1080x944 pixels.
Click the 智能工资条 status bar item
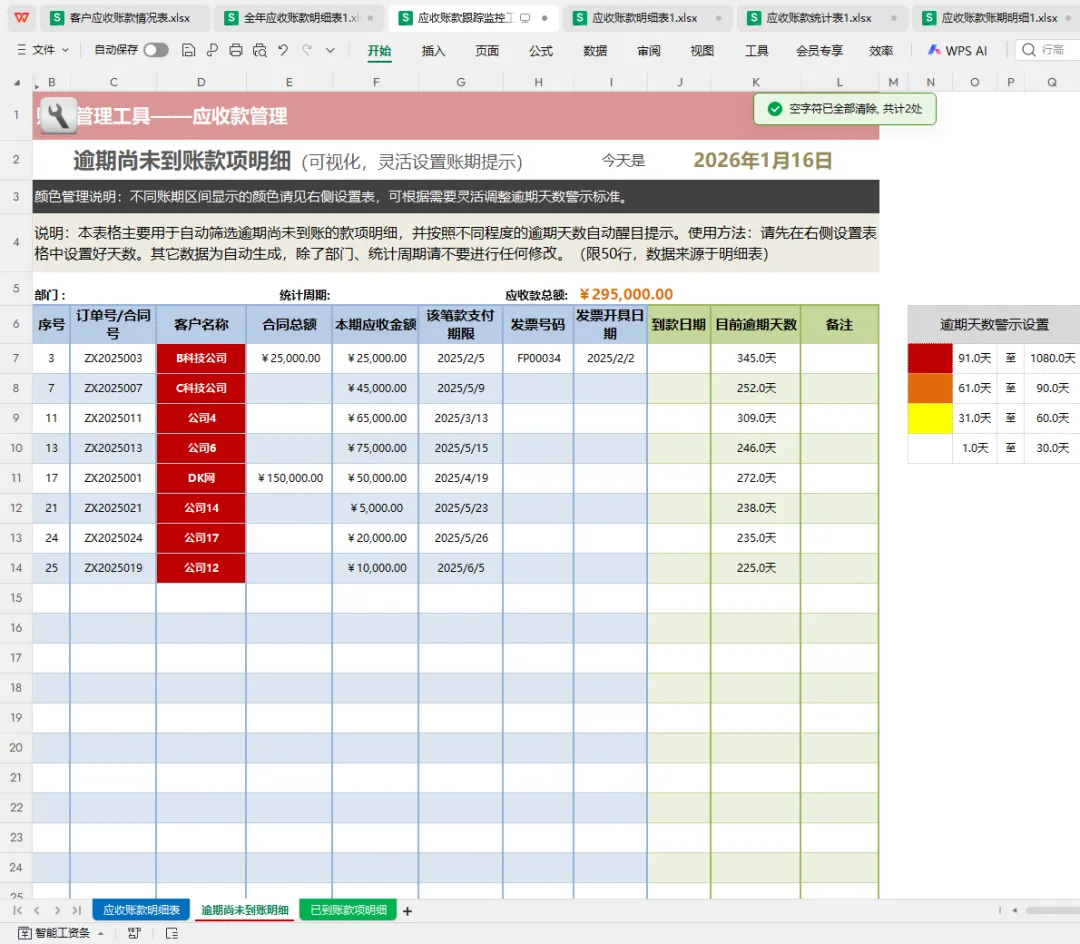[x=54, y=933]
